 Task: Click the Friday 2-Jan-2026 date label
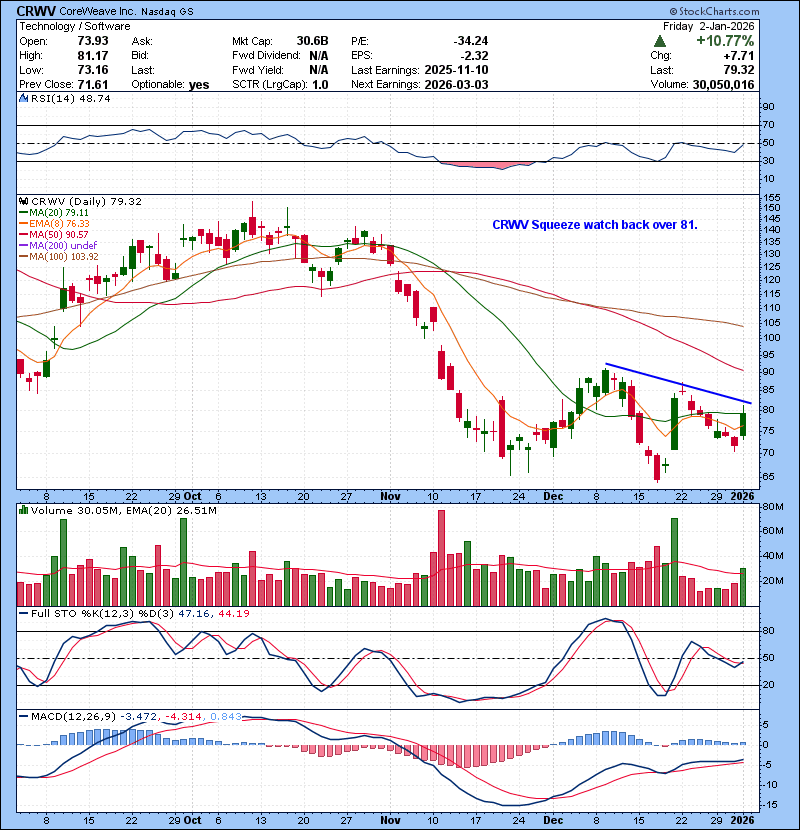point(708,26)
